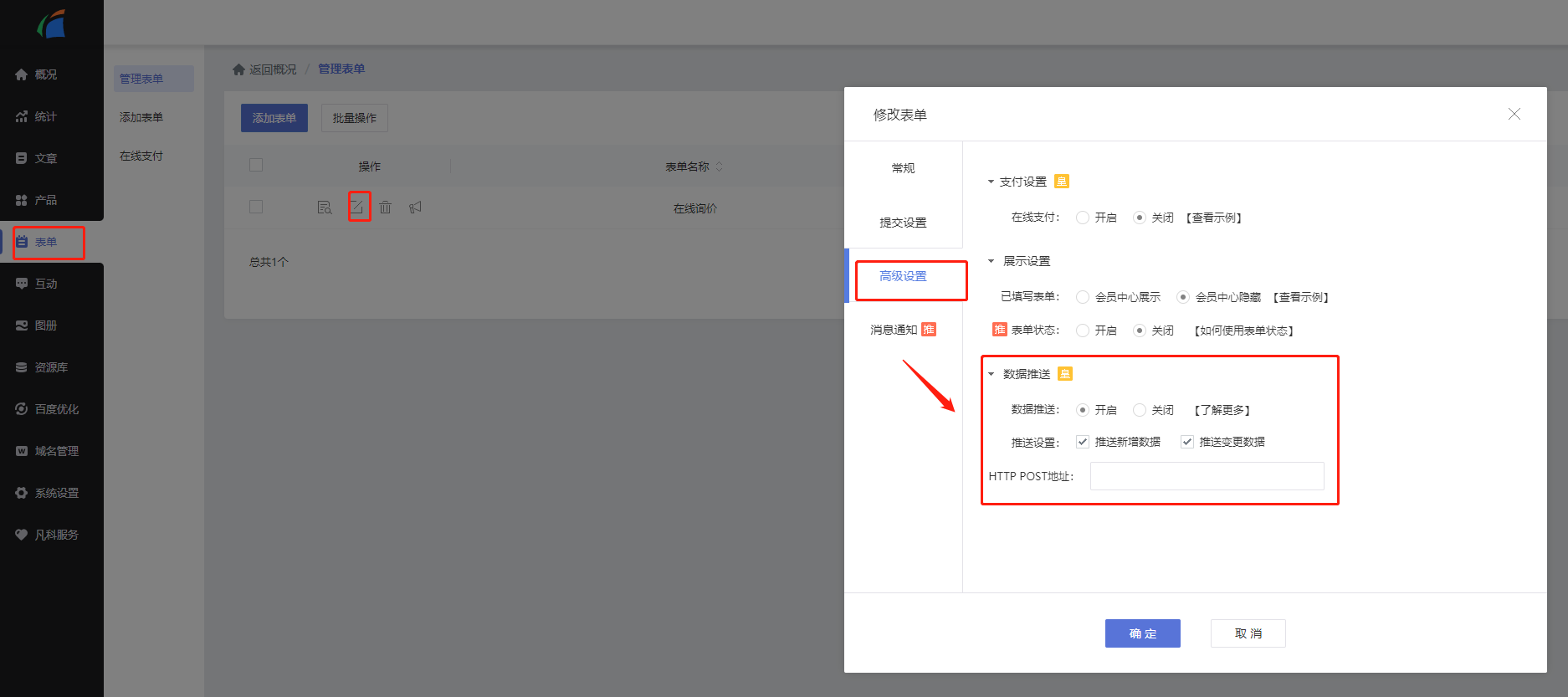
Task: Promote megaphone icon for 在线询价 form
Action: click(415, 207)
